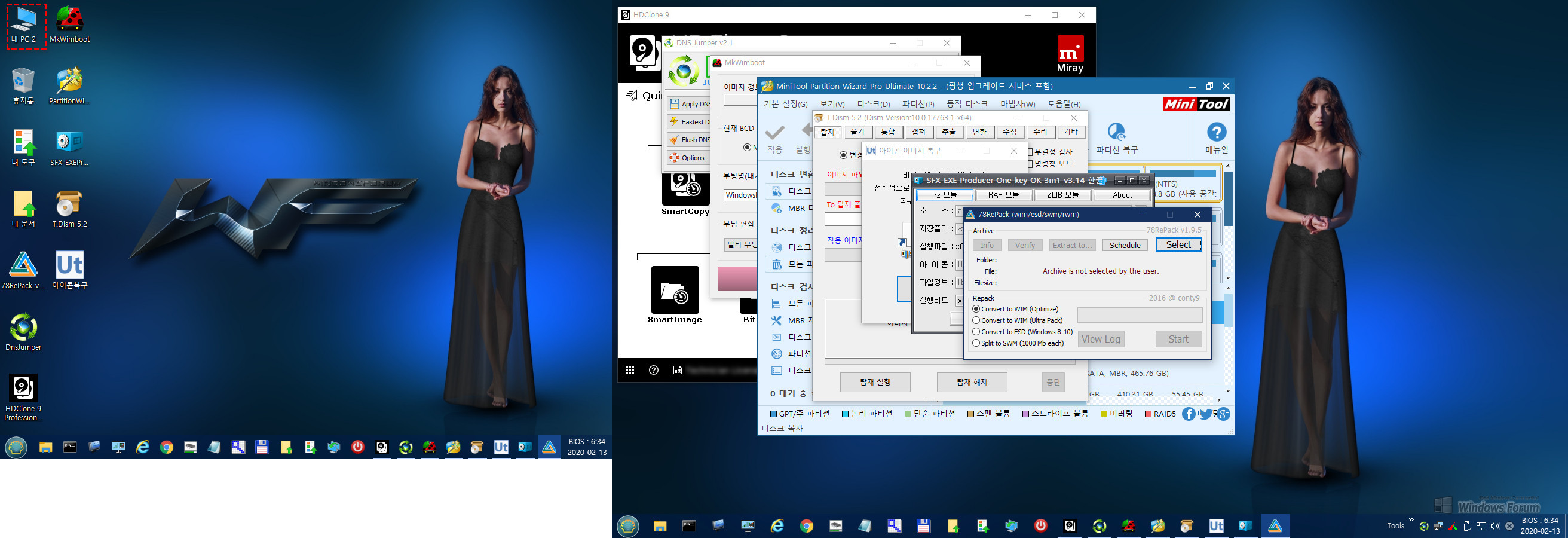Click the Select button in 78RePack
Image resolution: width=1568 pixels, height=538 pixels.
[x=1178, y=244]
